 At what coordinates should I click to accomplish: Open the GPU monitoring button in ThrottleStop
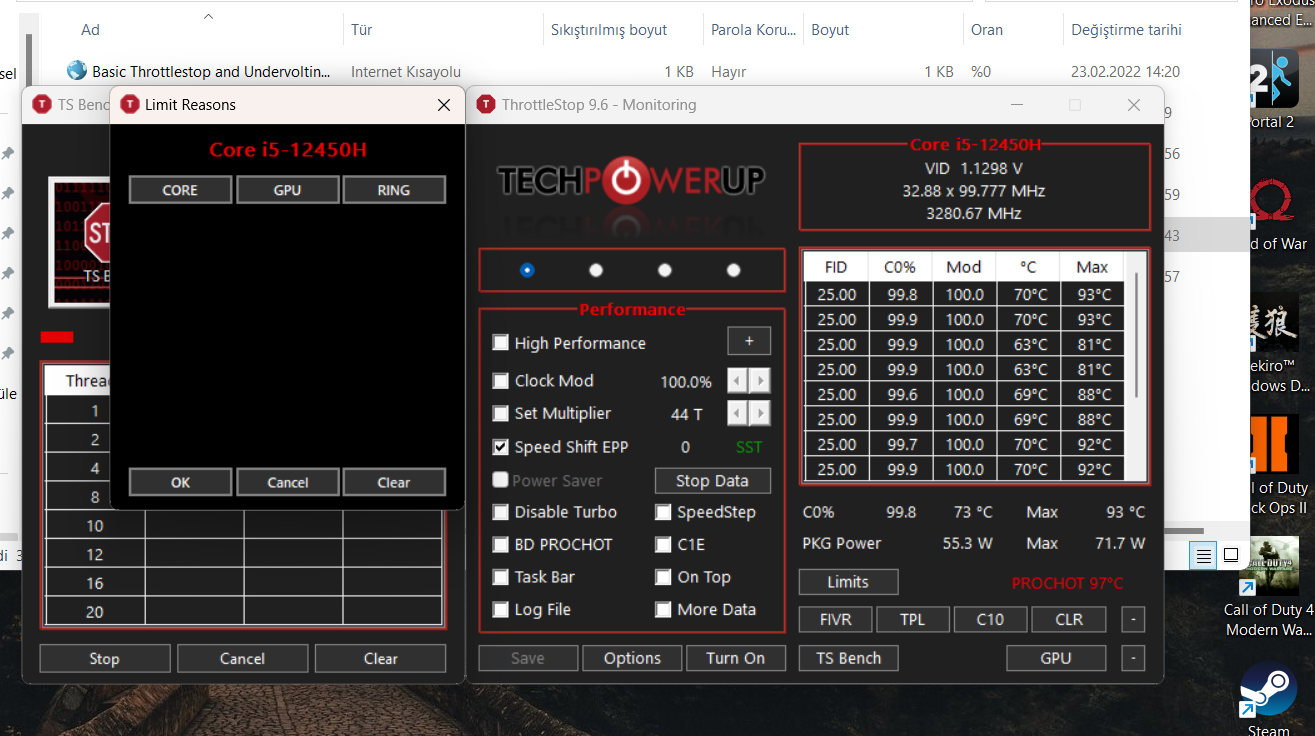pos(1056,658)
